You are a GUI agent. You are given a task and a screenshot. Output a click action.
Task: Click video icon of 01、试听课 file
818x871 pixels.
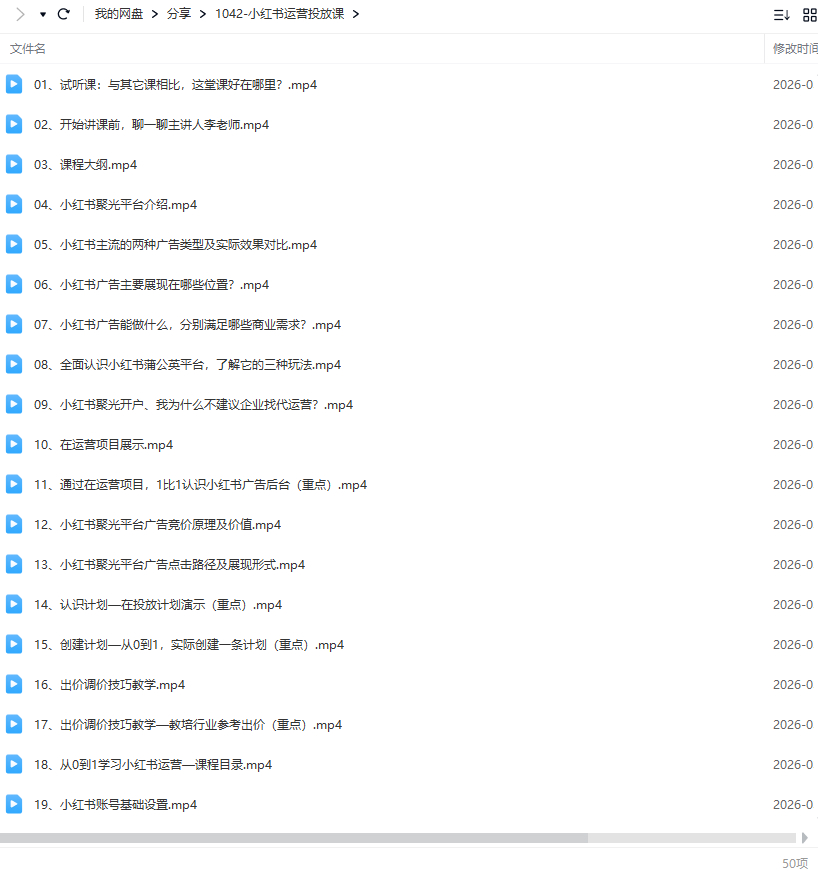pos(14,84)
